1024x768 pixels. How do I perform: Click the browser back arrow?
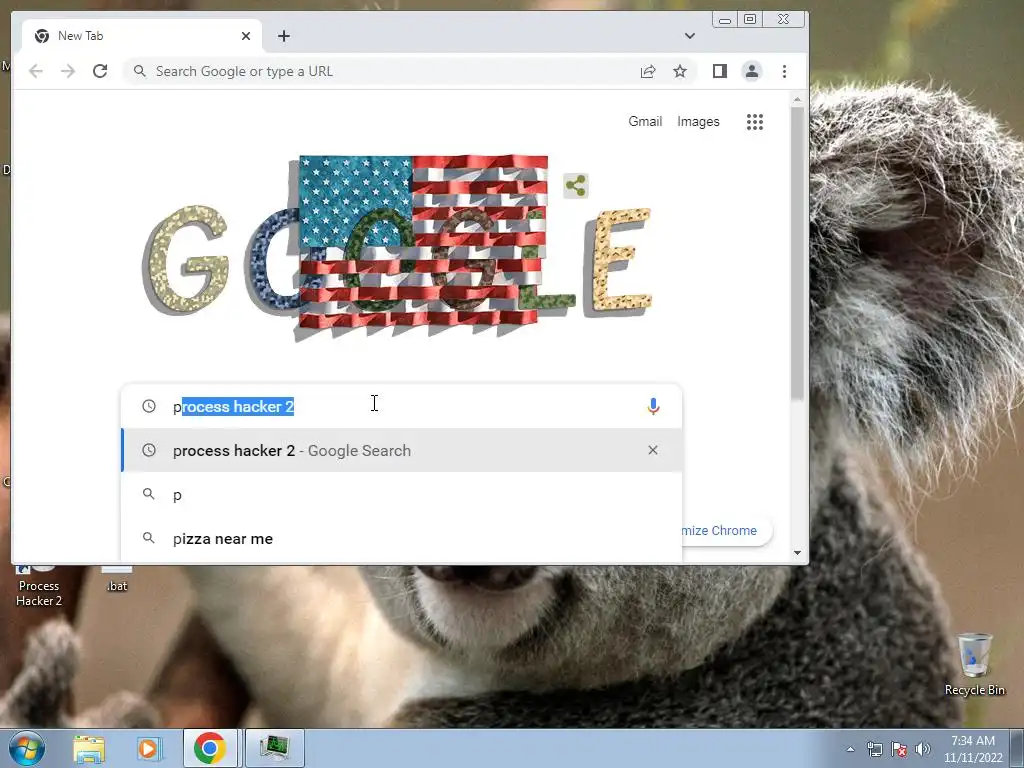coord(36,71)
